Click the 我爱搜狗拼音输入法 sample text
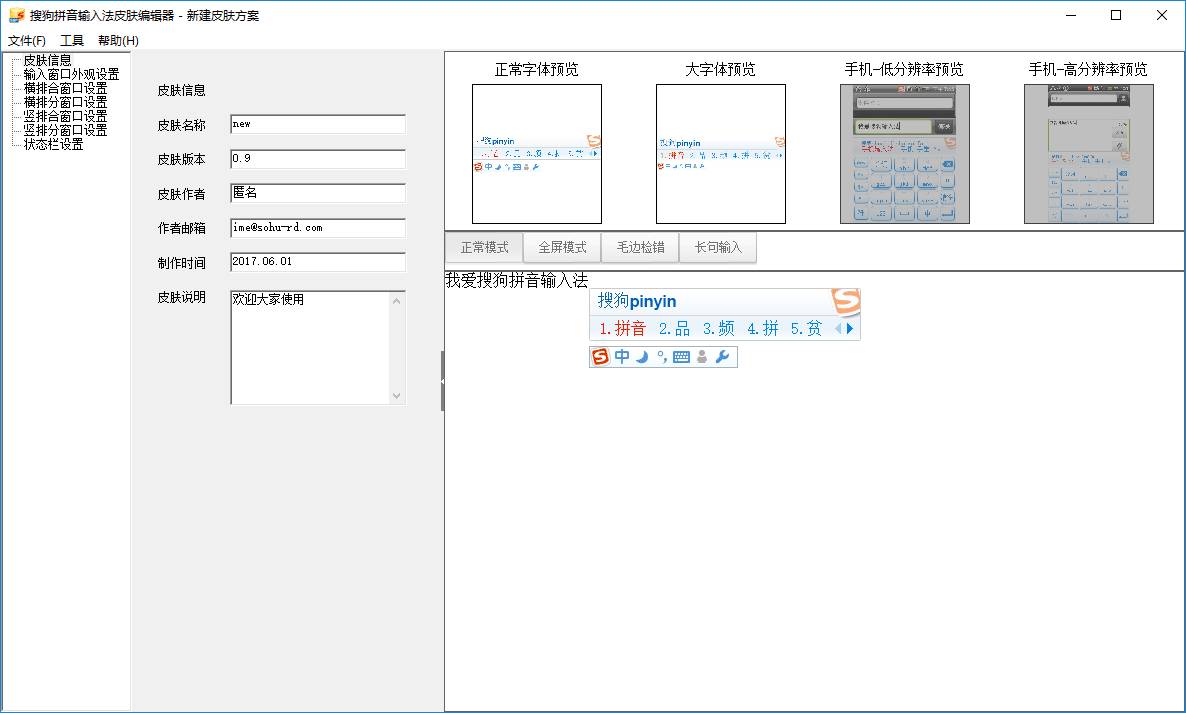 click(x=517, y=281)
